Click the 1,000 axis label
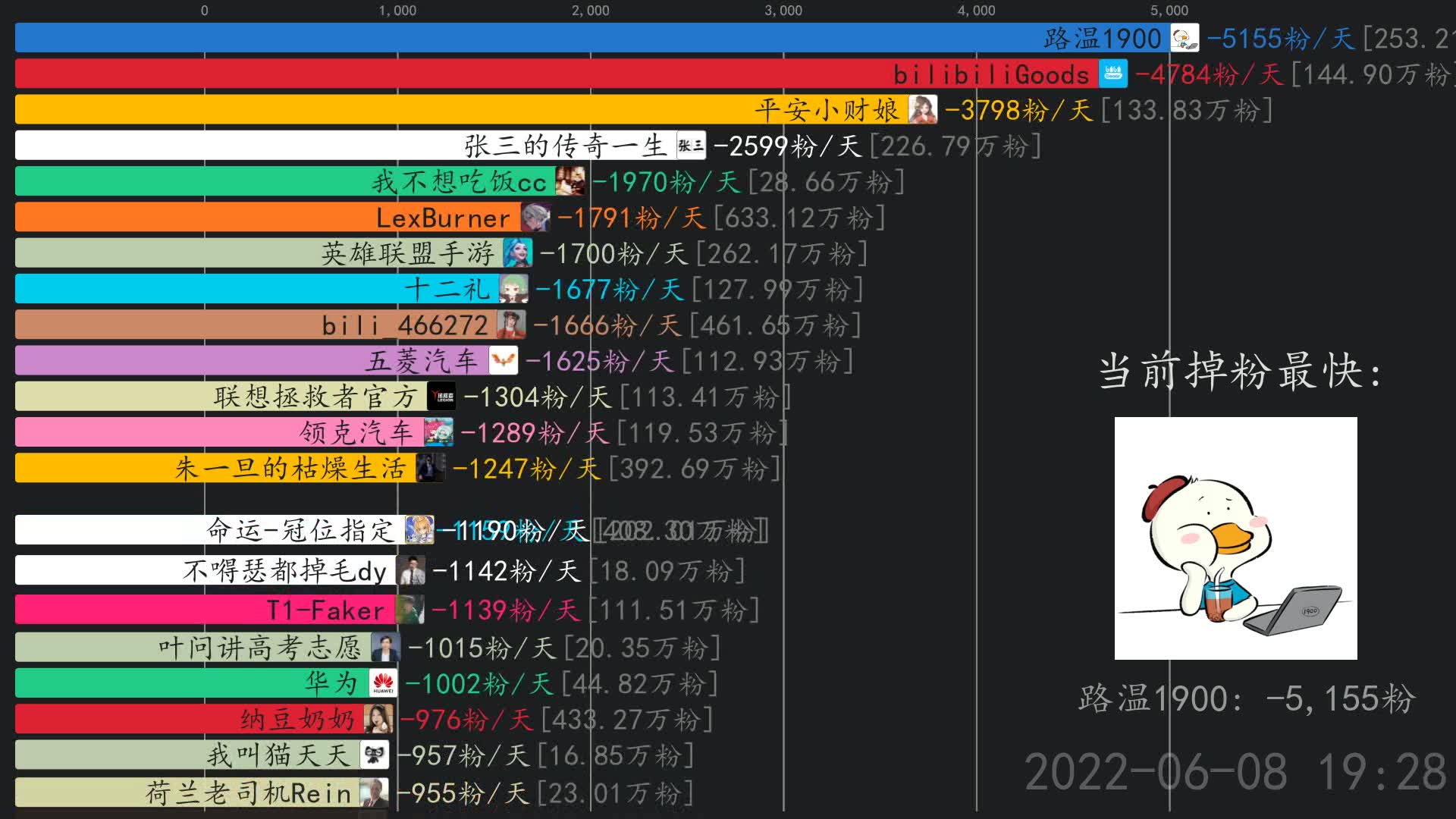The width and height of the screenshot is (1456, 819). click(x=397, y=11)
